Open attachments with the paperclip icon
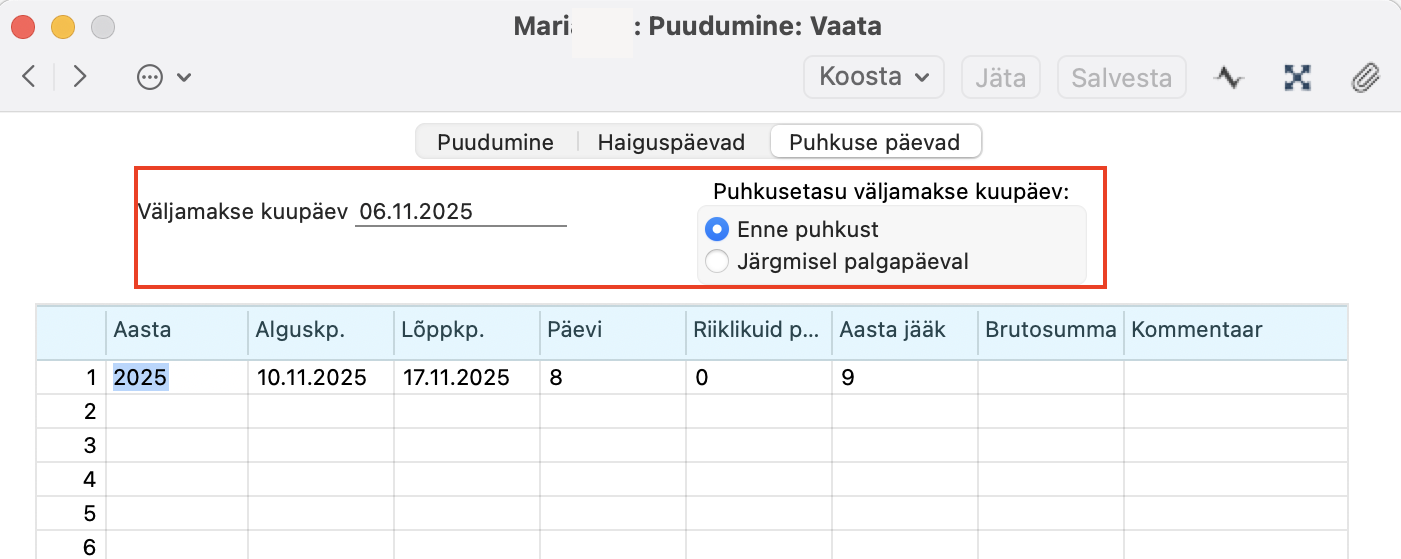 1365,78
